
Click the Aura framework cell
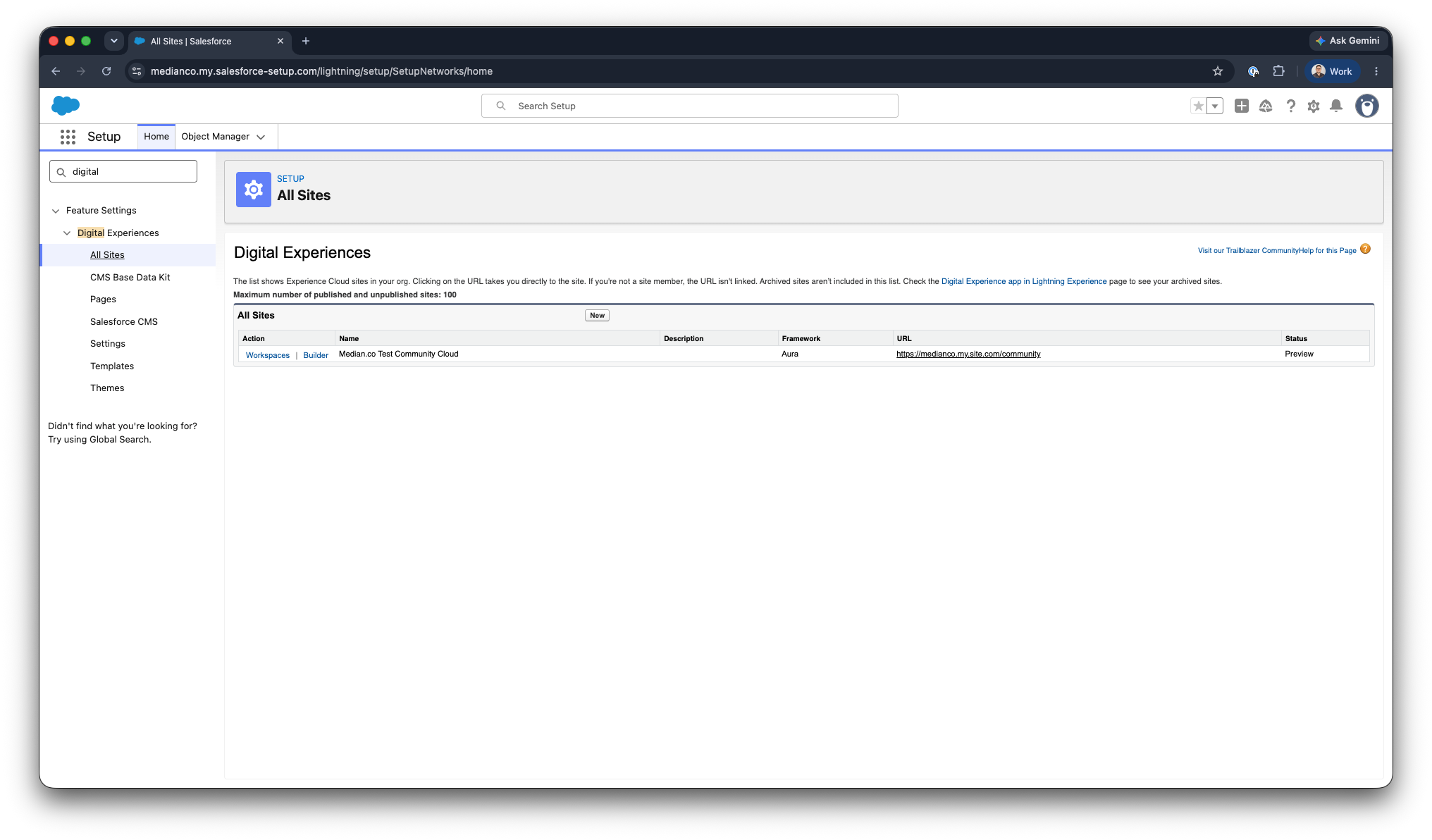[790, 354]
